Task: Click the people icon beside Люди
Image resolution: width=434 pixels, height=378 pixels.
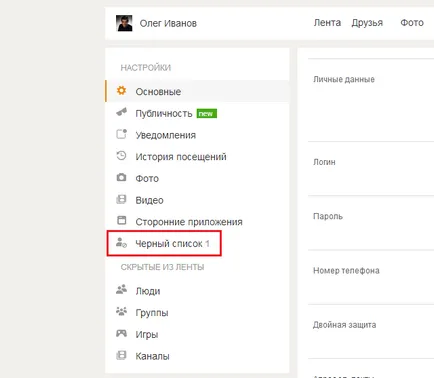Action: pyautogui.click(x=121, y=289)
